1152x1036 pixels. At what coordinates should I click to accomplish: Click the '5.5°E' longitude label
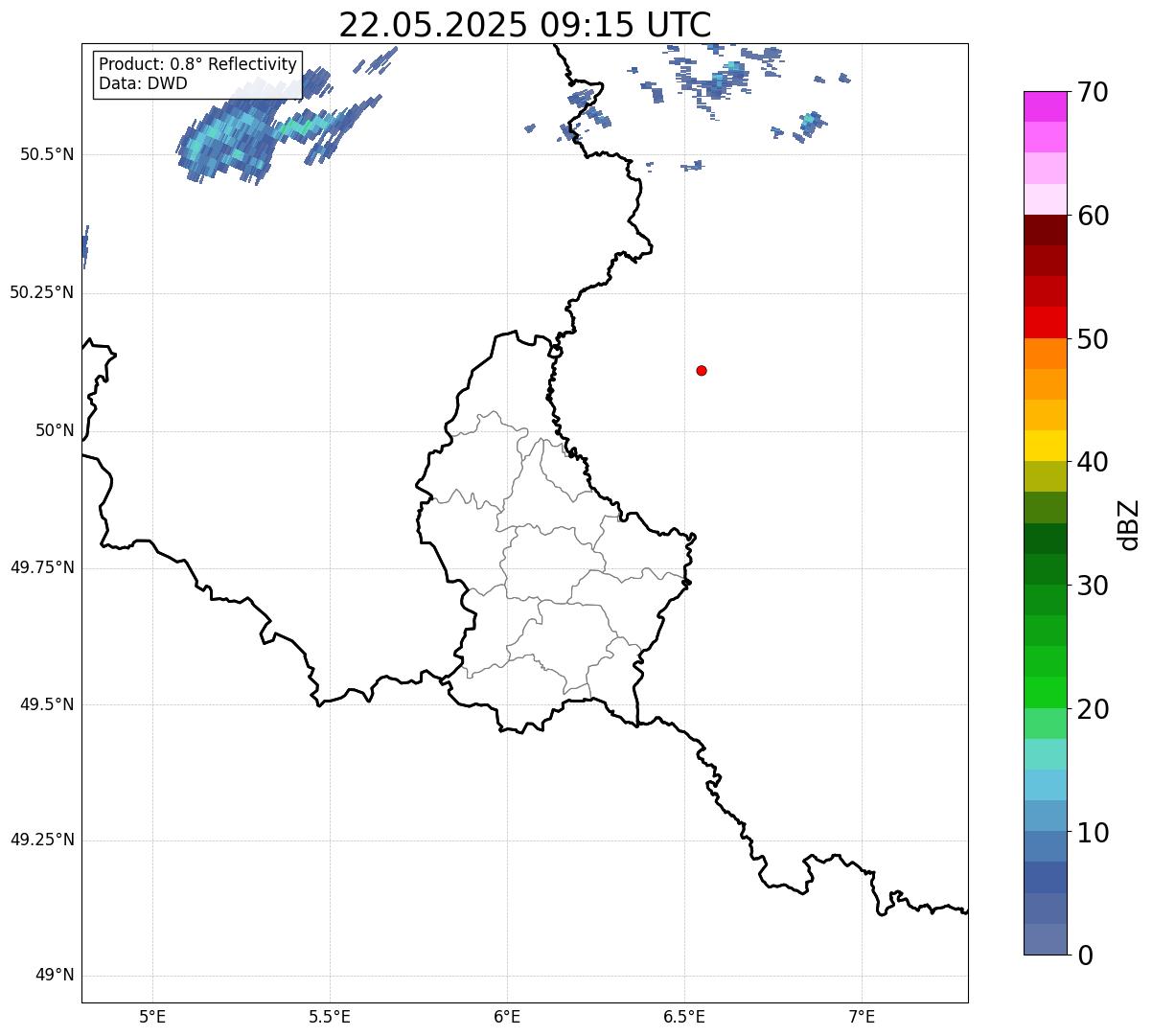pyautogui.click(x=330, y=1016)
